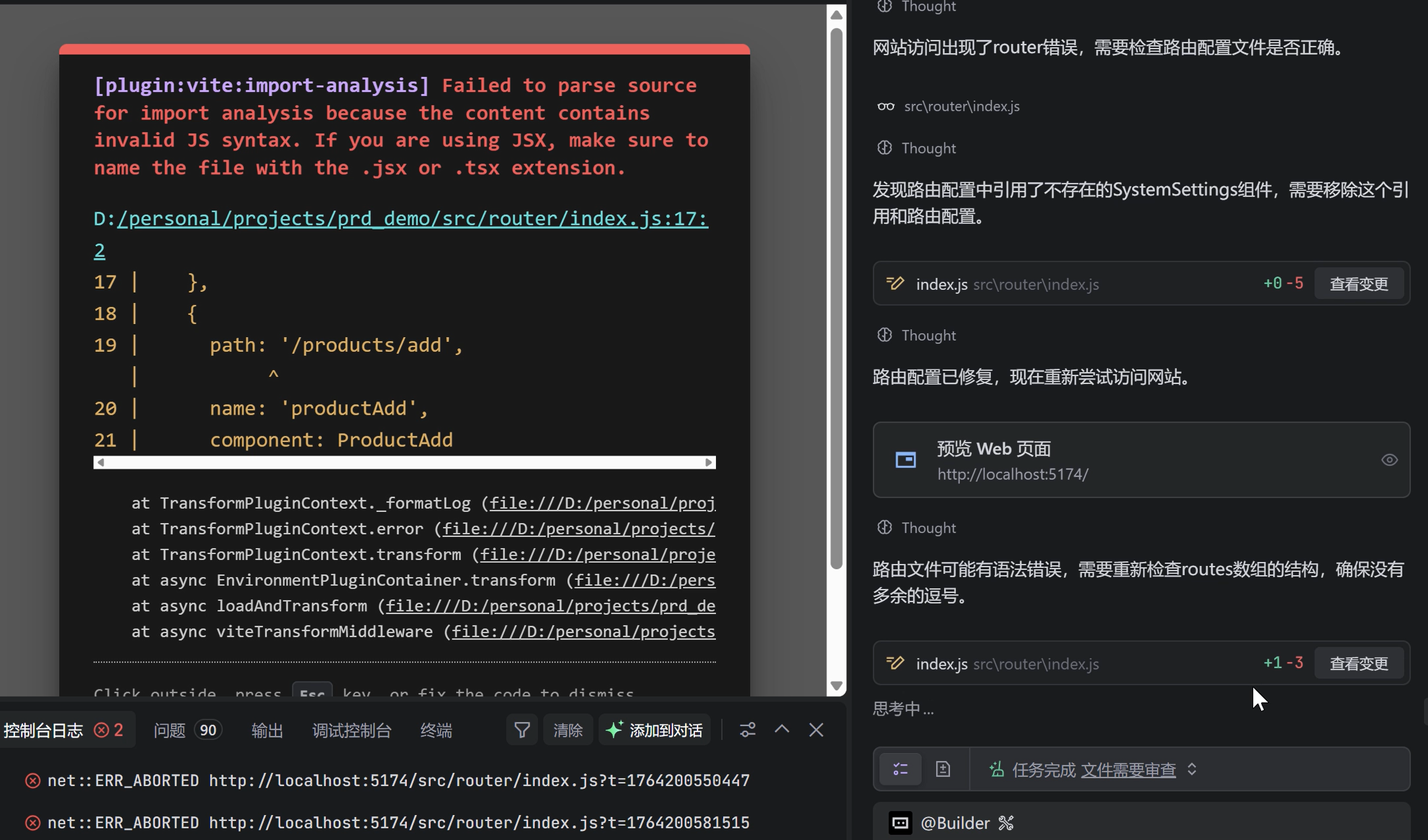Viewport: 1428px width, 840px height.
Task: Switch to the 问题 tab
Action: tap(168, 730)
